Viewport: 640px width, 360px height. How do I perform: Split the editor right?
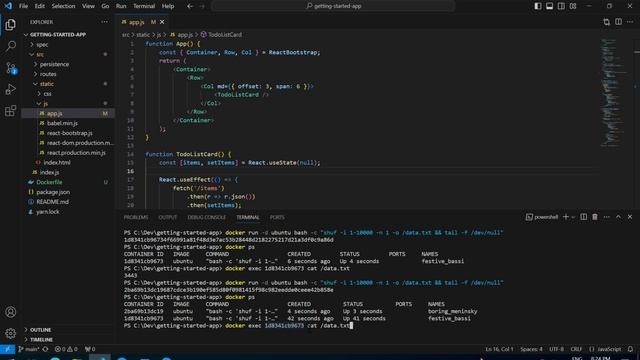(618, 22)
